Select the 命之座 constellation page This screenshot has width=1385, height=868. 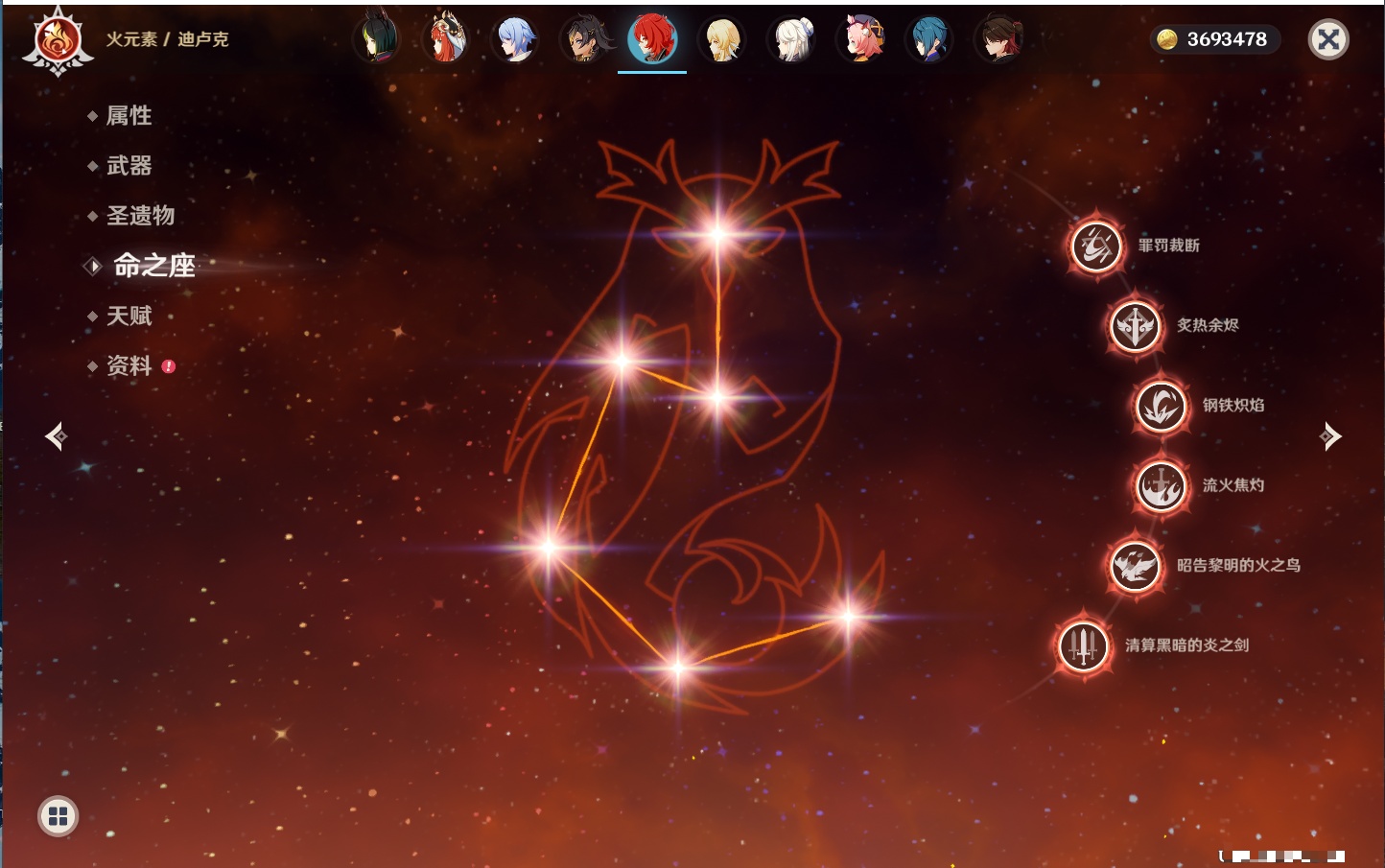[x=153, y=266]
